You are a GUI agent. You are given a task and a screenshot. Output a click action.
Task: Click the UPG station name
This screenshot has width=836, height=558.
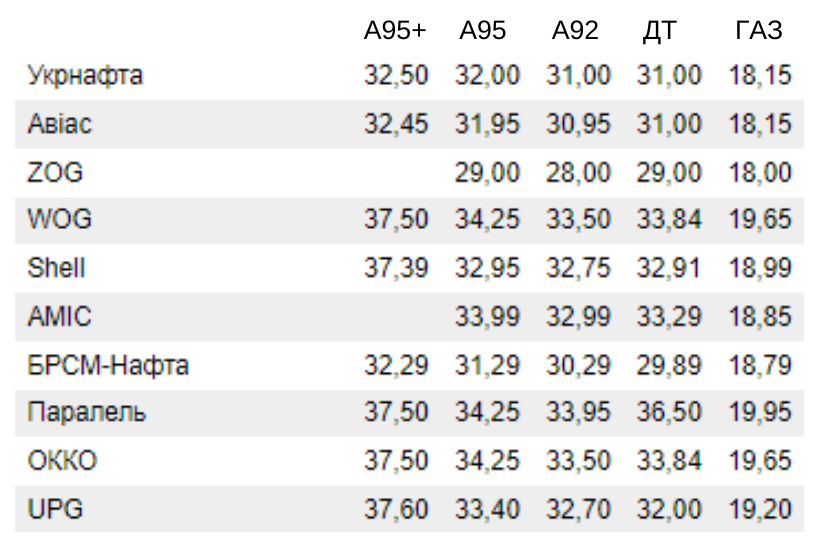55,508
